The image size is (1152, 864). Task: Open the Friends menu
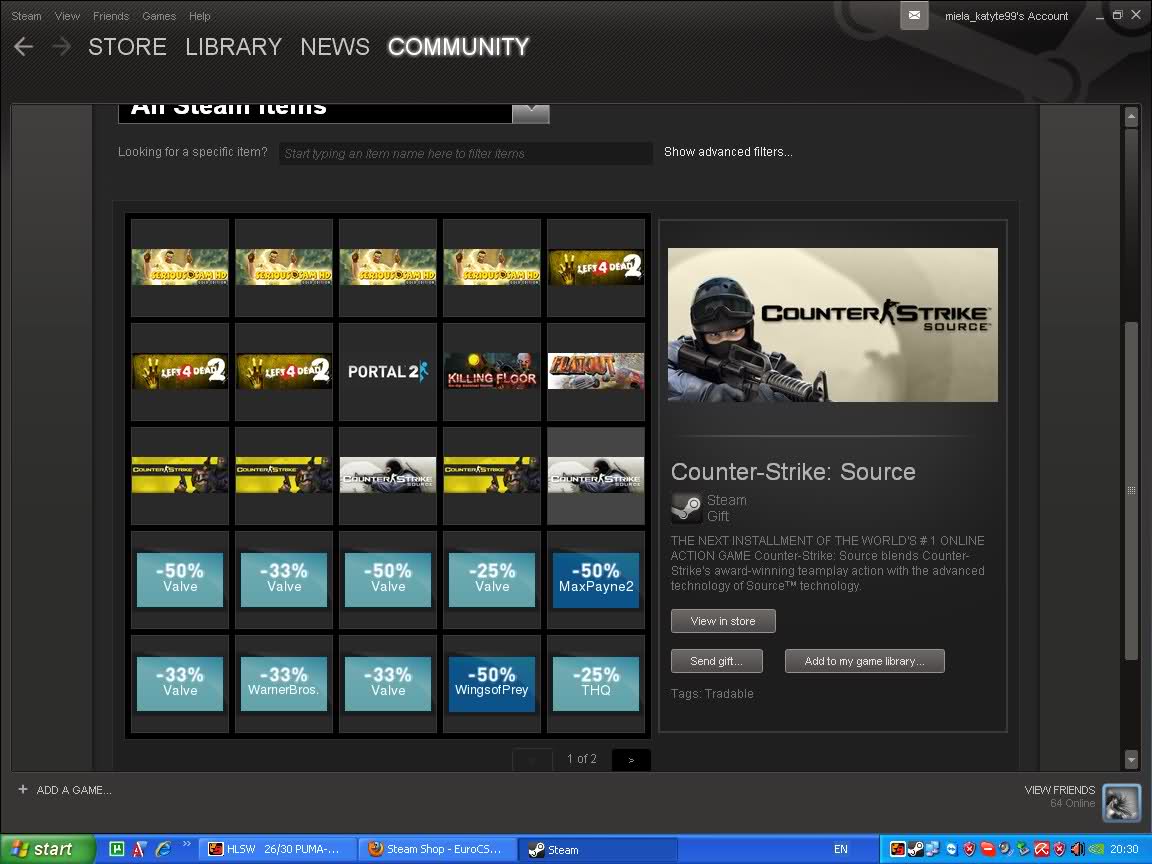pos(111,16)
